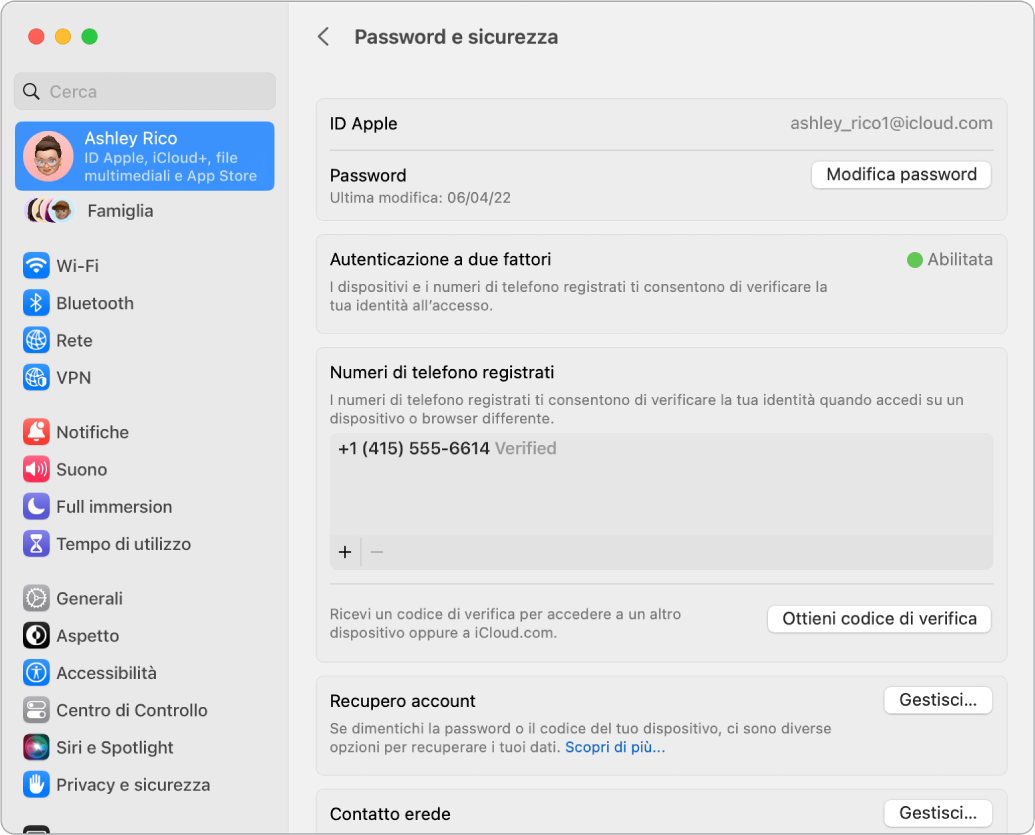Go back using the back chevron
This screenshot has height=835, width=1035.
coord(323,36)
